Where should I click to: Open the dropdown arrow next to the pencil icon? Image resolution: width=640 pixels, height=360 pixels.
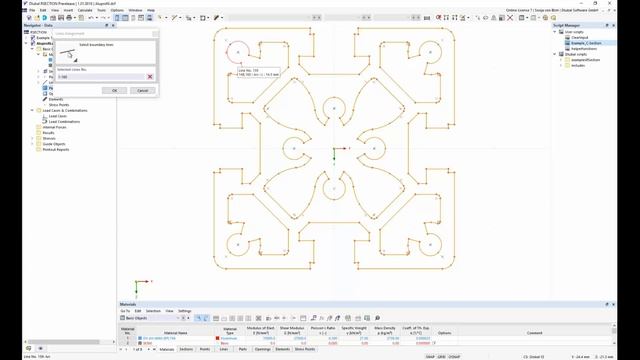tap(222, 18)
